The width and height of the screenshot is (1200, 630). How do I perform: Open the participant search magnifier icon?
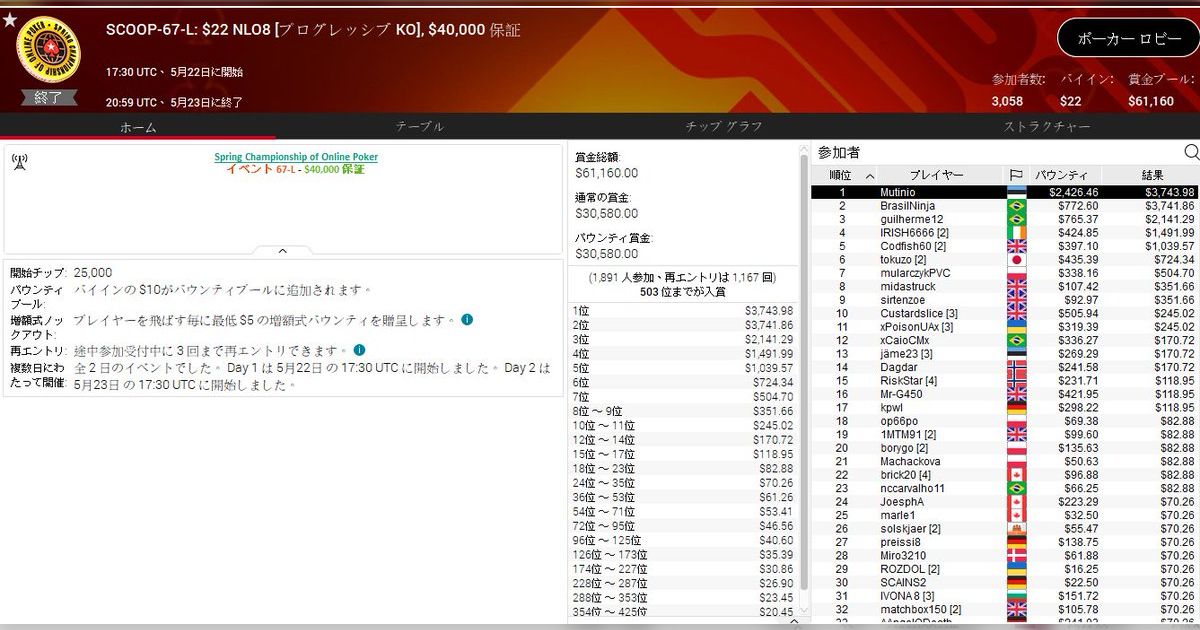1191,152
